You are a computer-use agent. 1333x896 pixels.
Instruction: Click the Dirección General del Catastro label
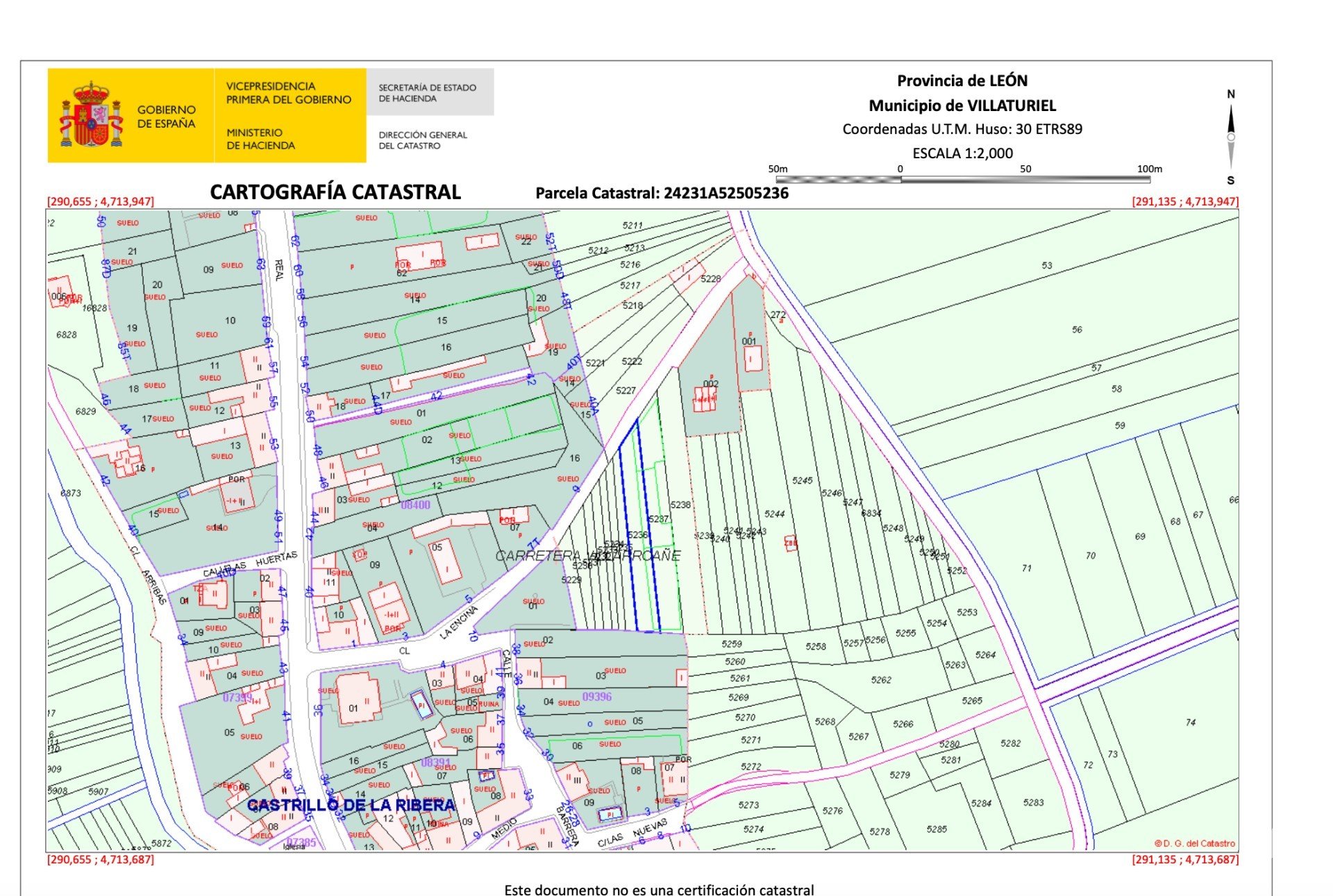pyautogui.click(x=422, y=140)
